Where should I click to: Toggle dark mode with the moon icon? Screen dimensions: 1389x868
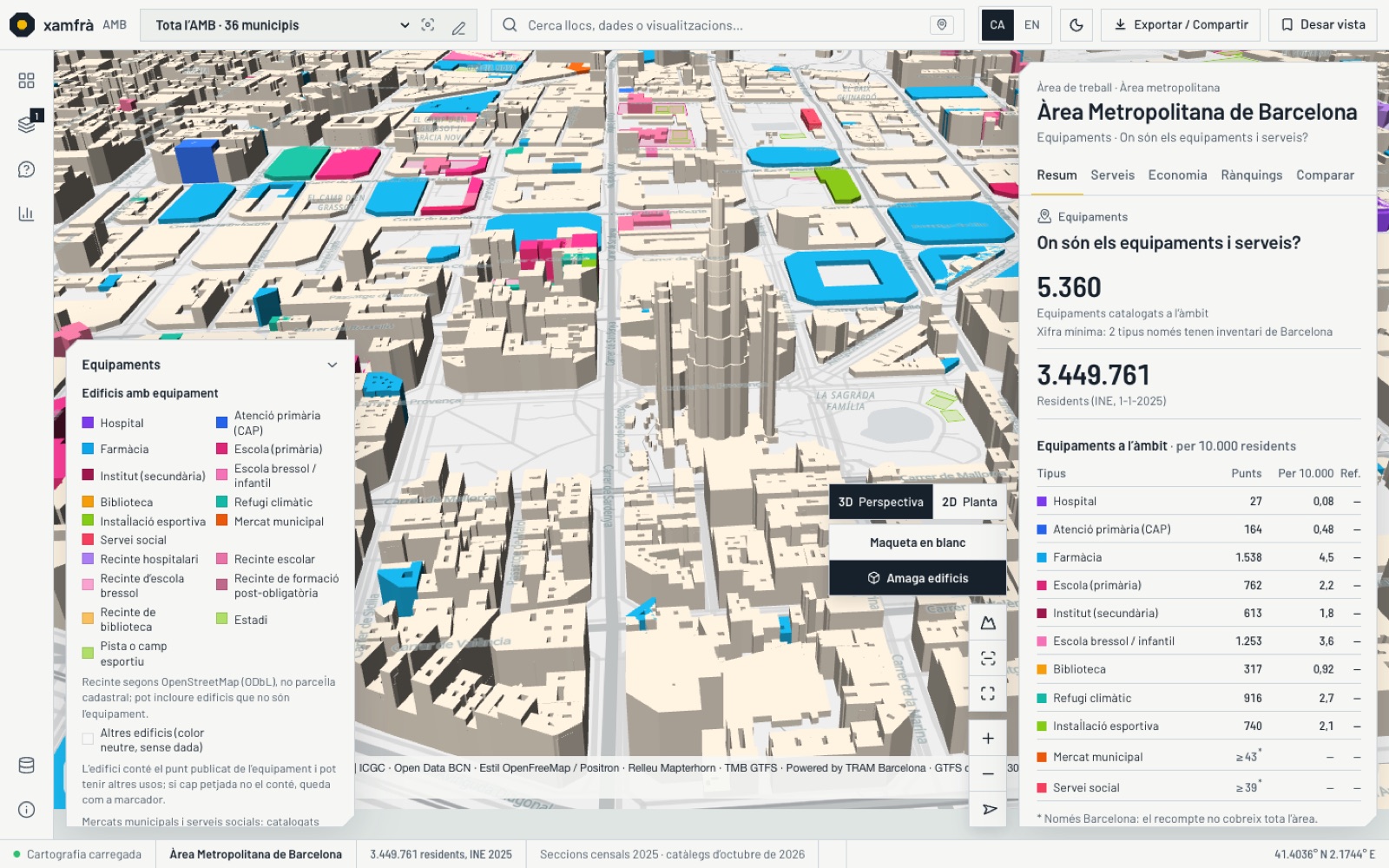click(x=1076, y=25)
